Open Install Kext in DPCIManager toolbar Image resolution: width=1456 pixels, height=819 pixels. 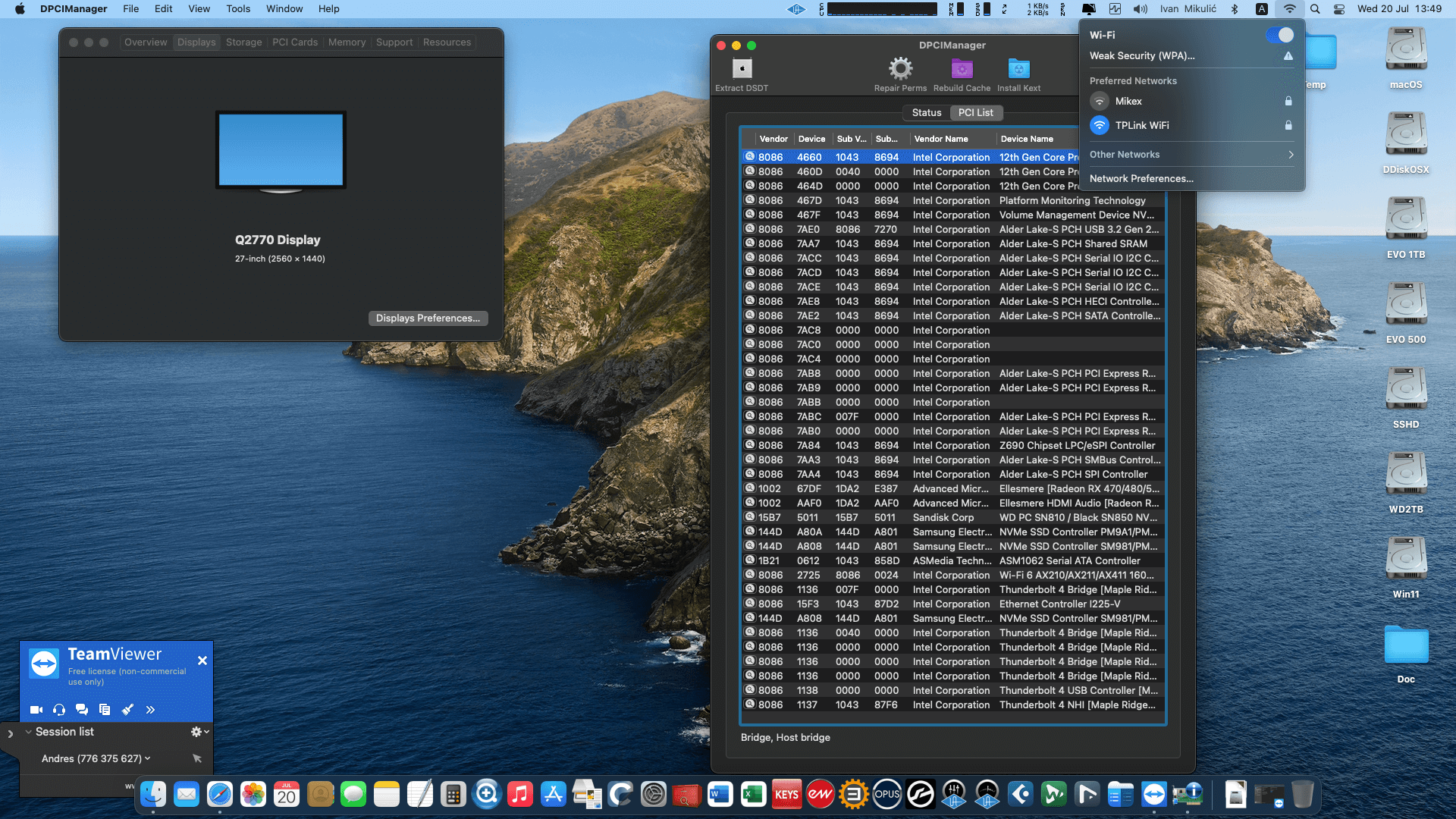[x=1018, y=68]
